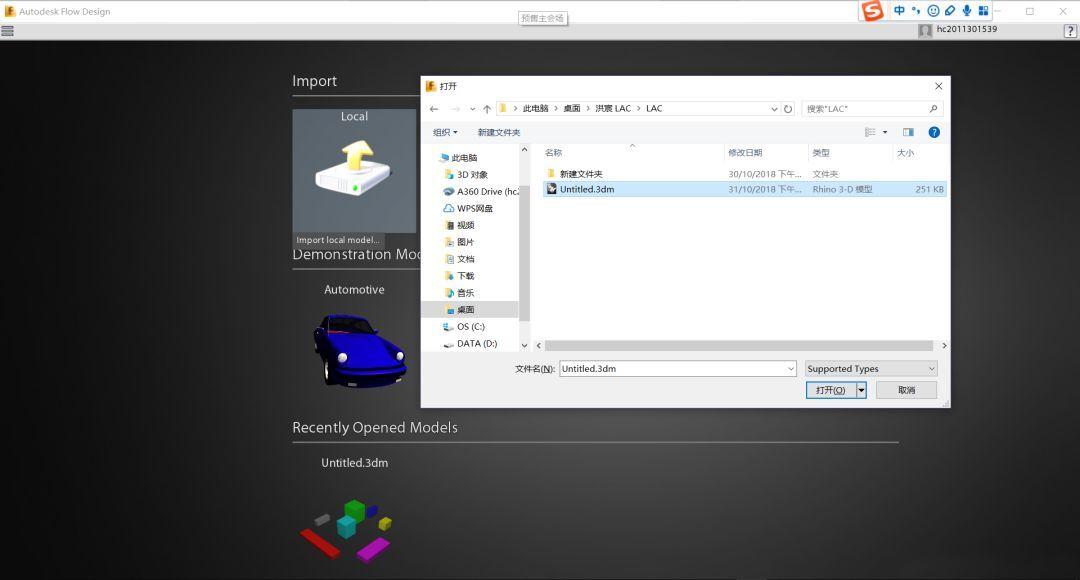Select the Untitled.3dm file row
The height and width of the screenshot is (580, 1080).
[x=744, y=189]
